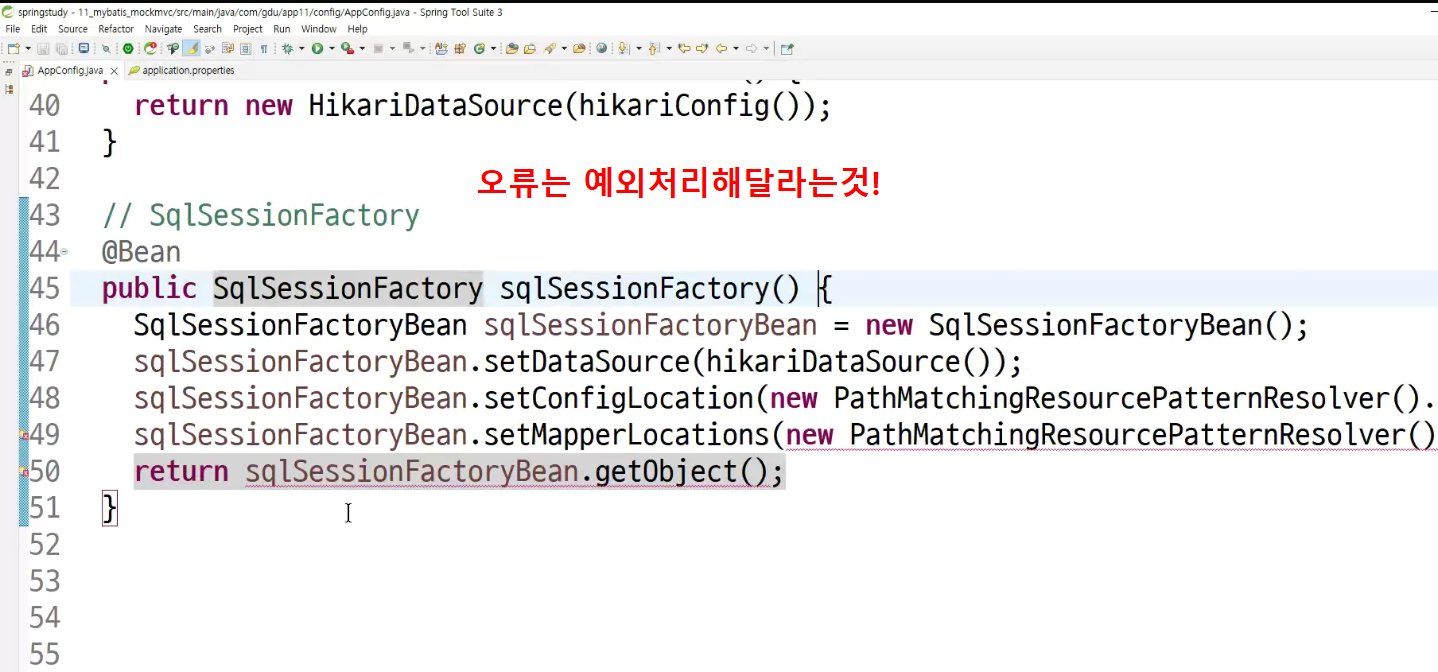Click the New Java Package icon
1438x672 pixels.
[460, 48]
